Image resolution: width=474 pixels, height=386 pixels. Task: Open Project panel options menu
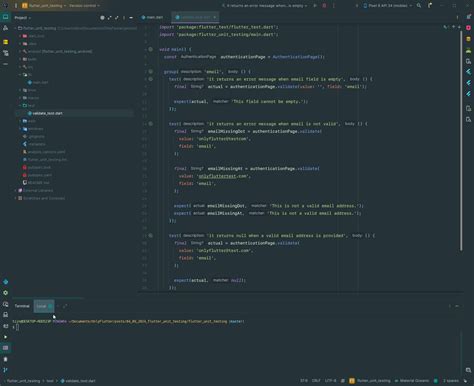[124, 18]
